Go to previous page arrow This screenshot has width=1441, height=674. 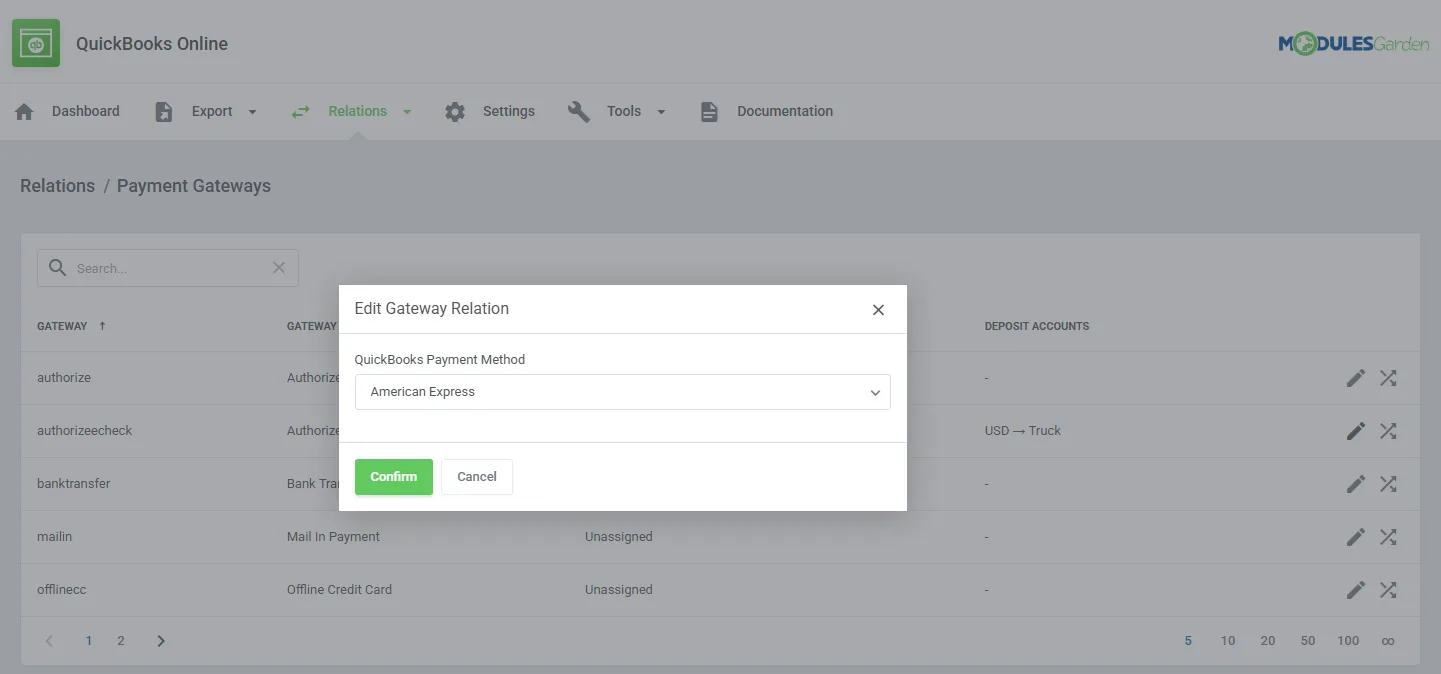tap(49, 641)
